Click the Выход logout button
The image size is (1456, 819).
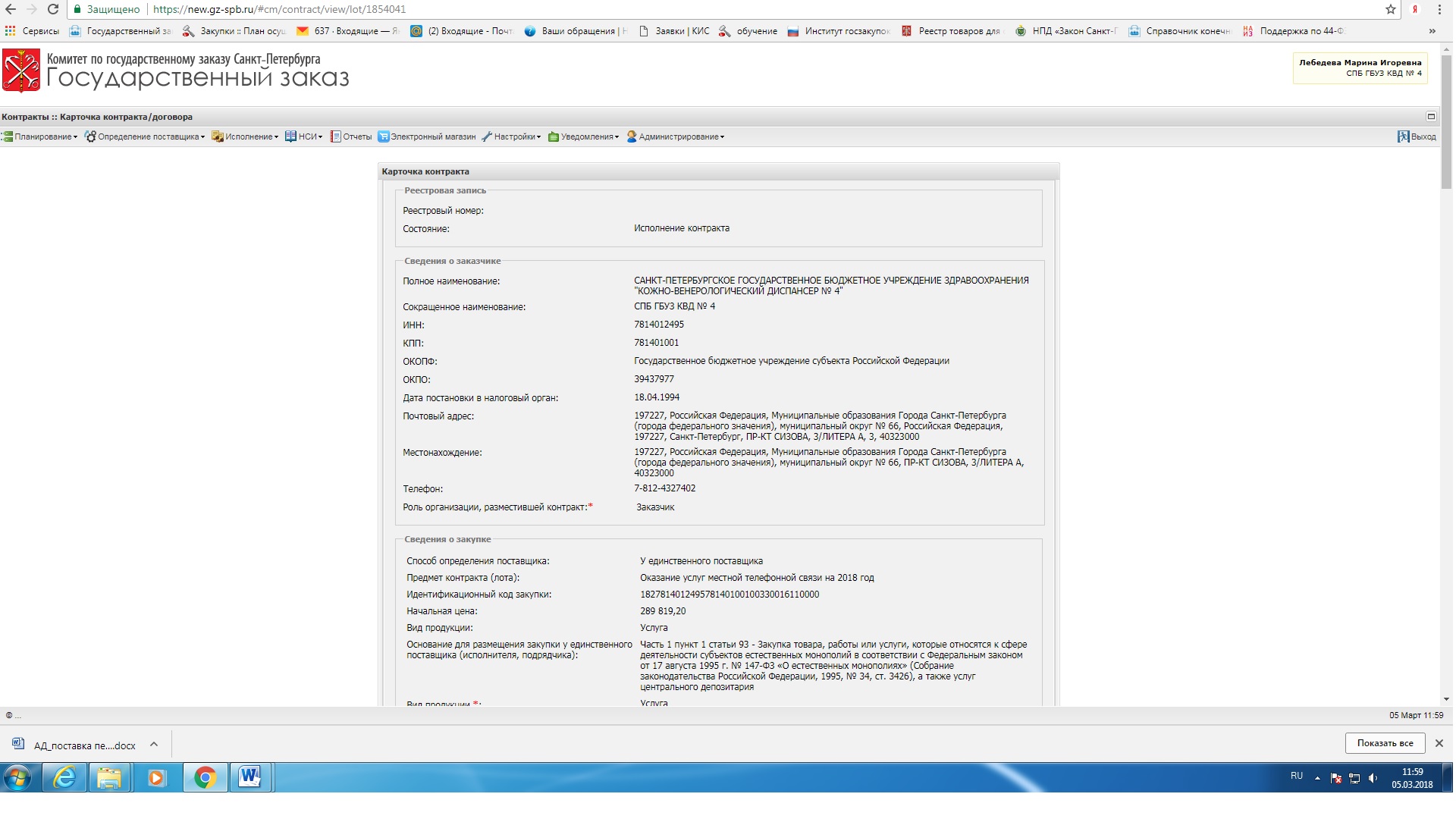click(1417, 137)
